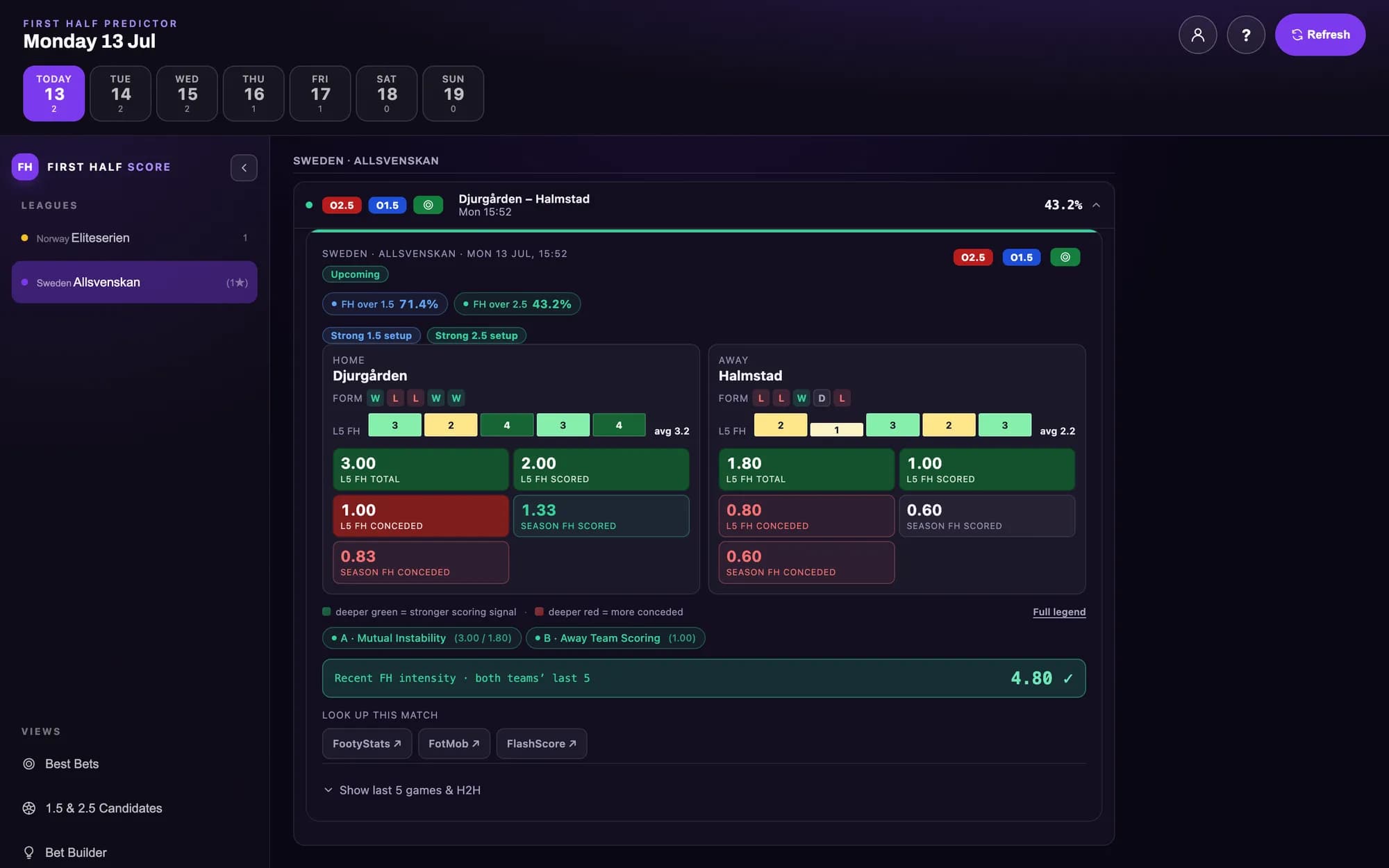Open the Full legend link
Image resolution: width=1389 pixels, height=868 pixels.
(1059, 612)
